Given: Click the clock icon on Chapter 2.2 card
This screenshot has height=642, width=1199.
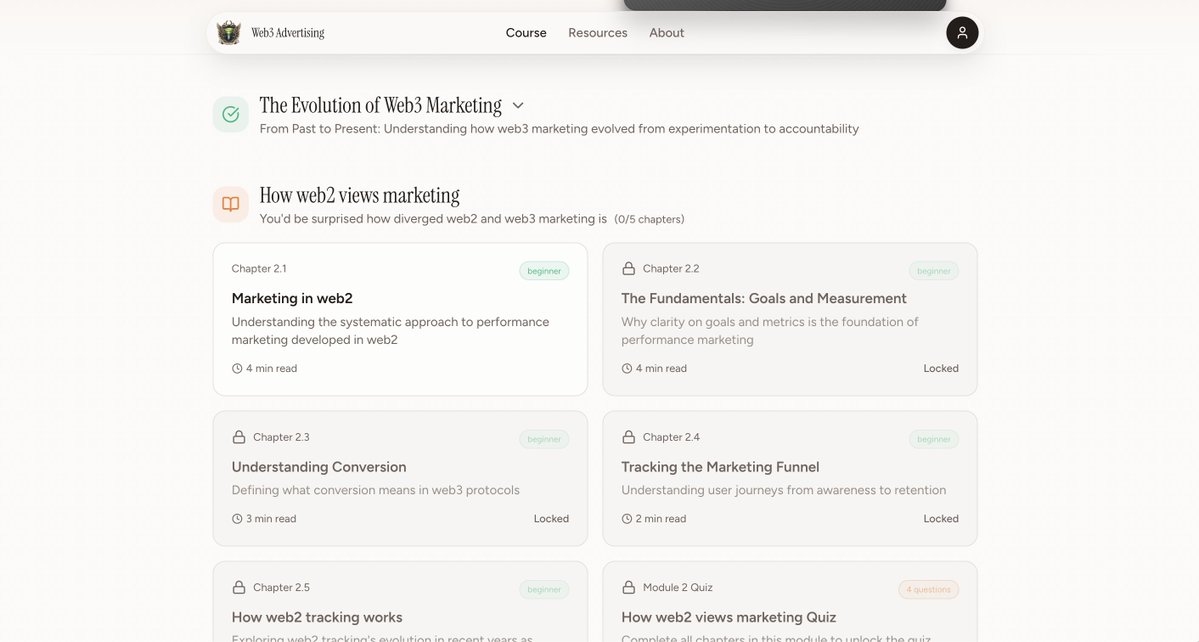Looking at the screenshot, I should (x=627, y=368).
